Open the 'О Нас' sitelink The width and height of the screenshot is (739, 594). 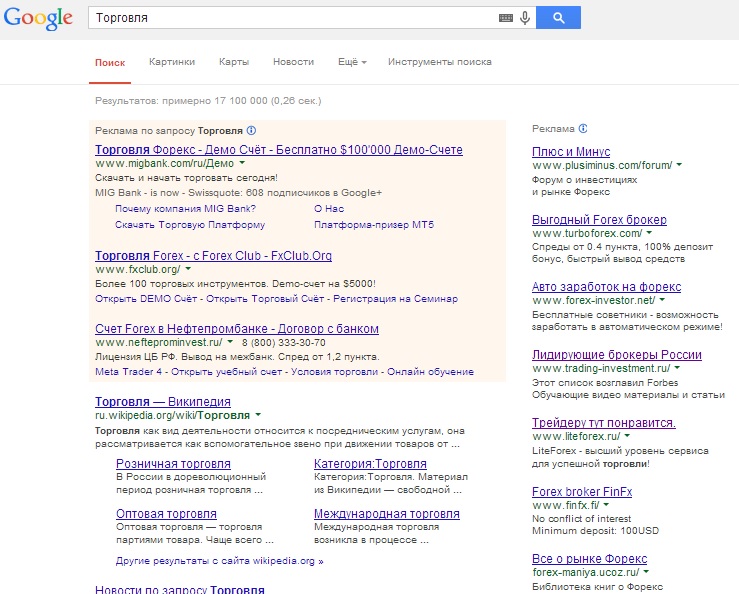click(x=329, y=208)
